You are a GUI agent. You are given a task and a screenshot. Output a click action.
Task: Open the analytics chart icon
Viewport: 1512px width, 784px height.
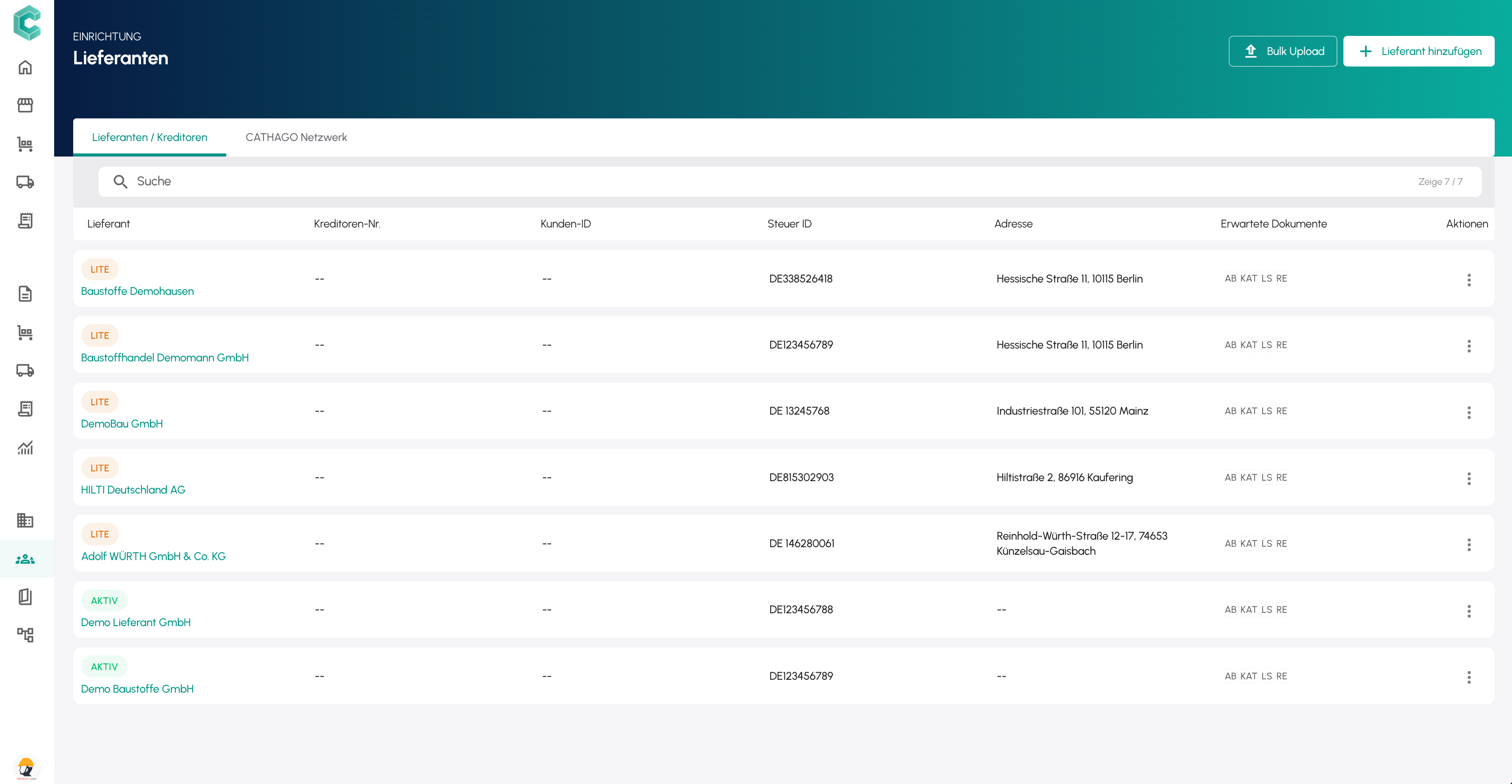(x=25, y=448)
